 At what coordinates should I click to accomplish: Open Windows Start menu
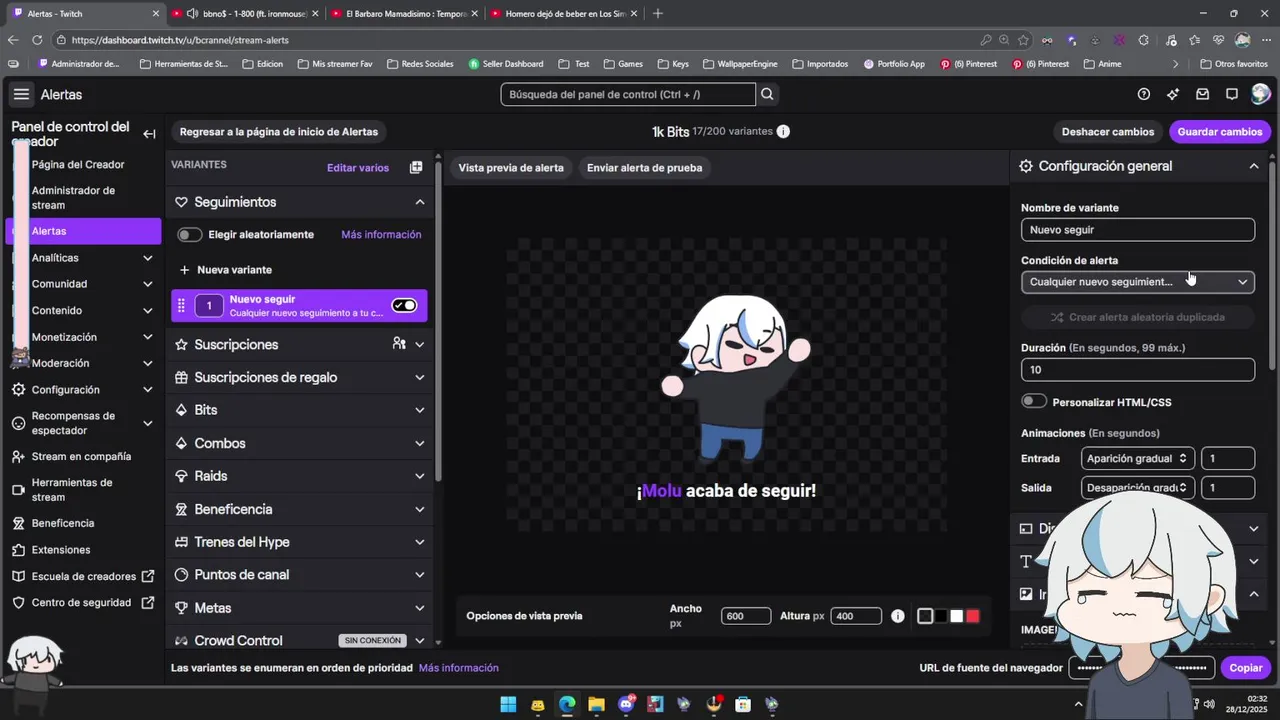[x=508, y=704]
